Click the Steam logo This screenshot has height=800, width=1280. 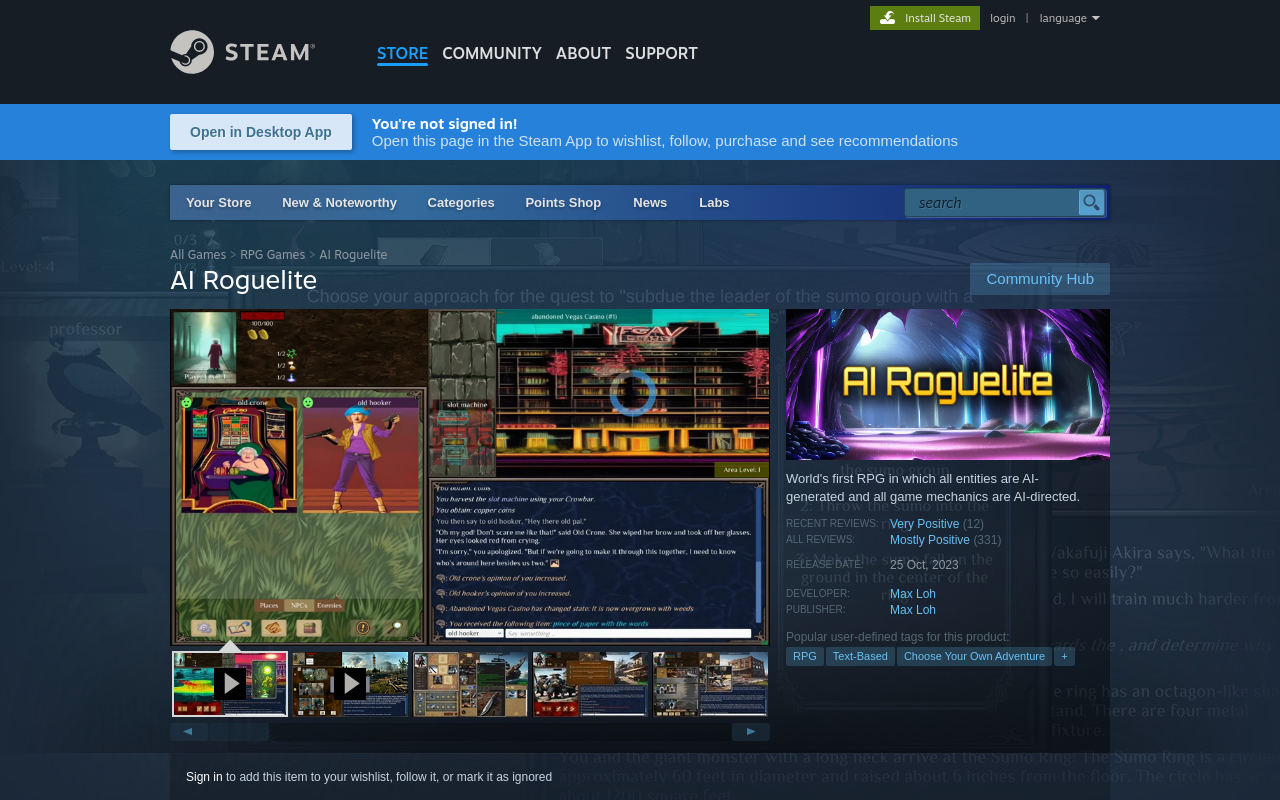(x=242, y=52)
